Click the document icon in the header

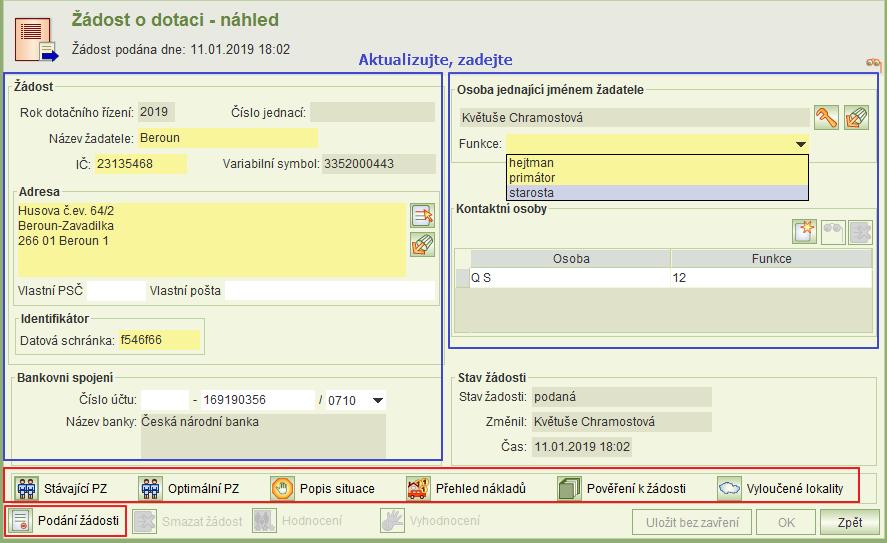[x=36, y=40]
